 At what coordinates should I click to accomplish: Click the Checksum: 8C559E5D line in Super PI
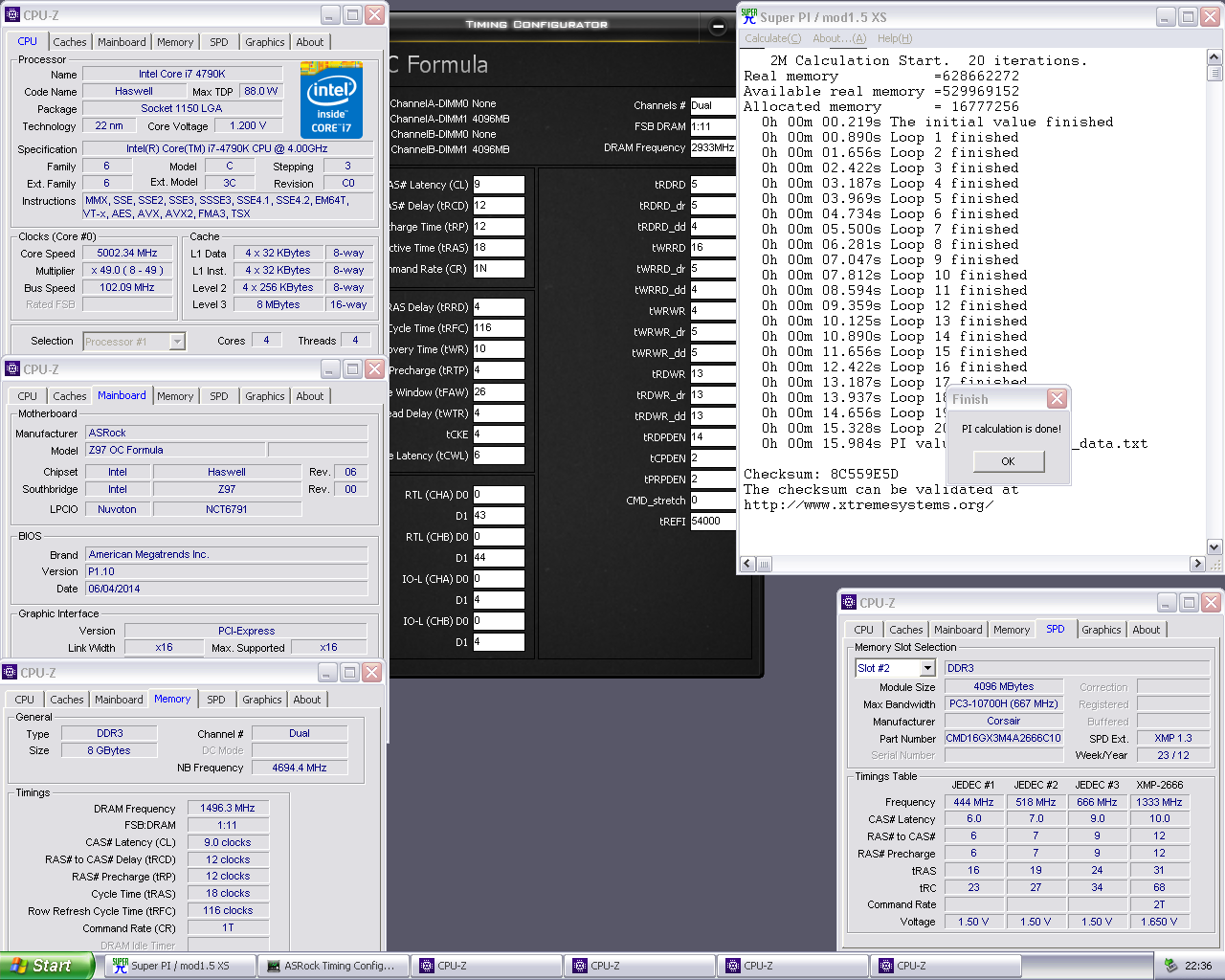(x=821, y=474)
